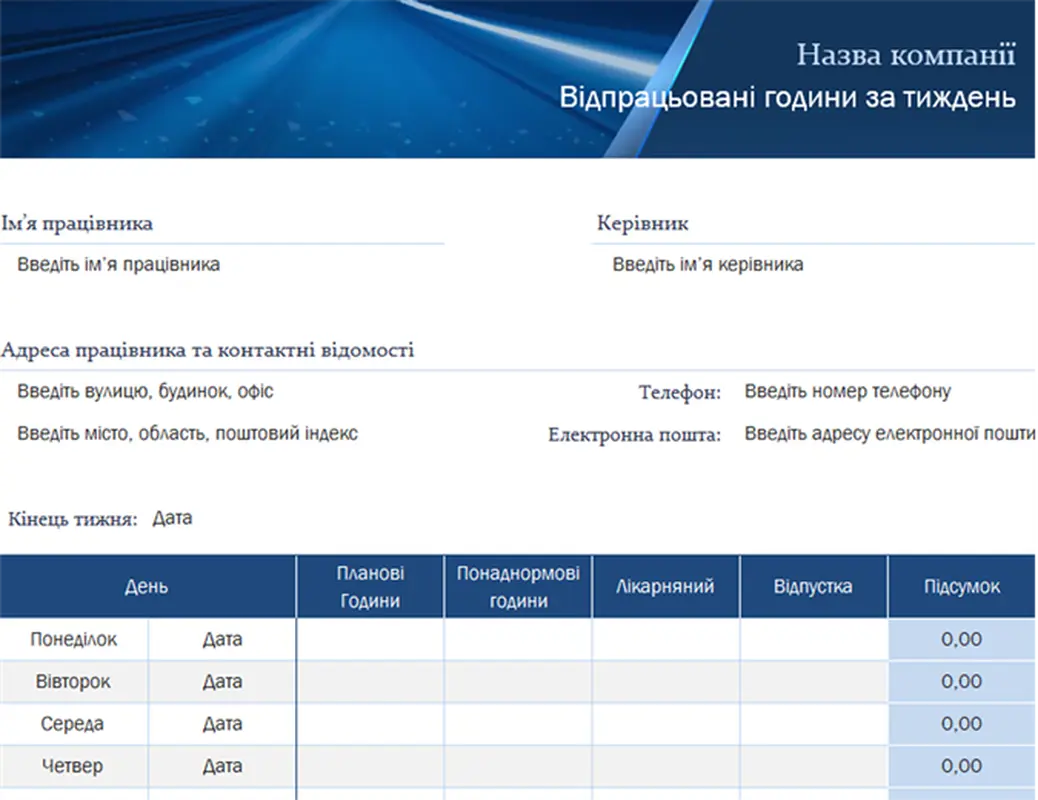Select the overtime hours cell for Понеділок
Screen dimensions: 1038x800
(518, 639)
